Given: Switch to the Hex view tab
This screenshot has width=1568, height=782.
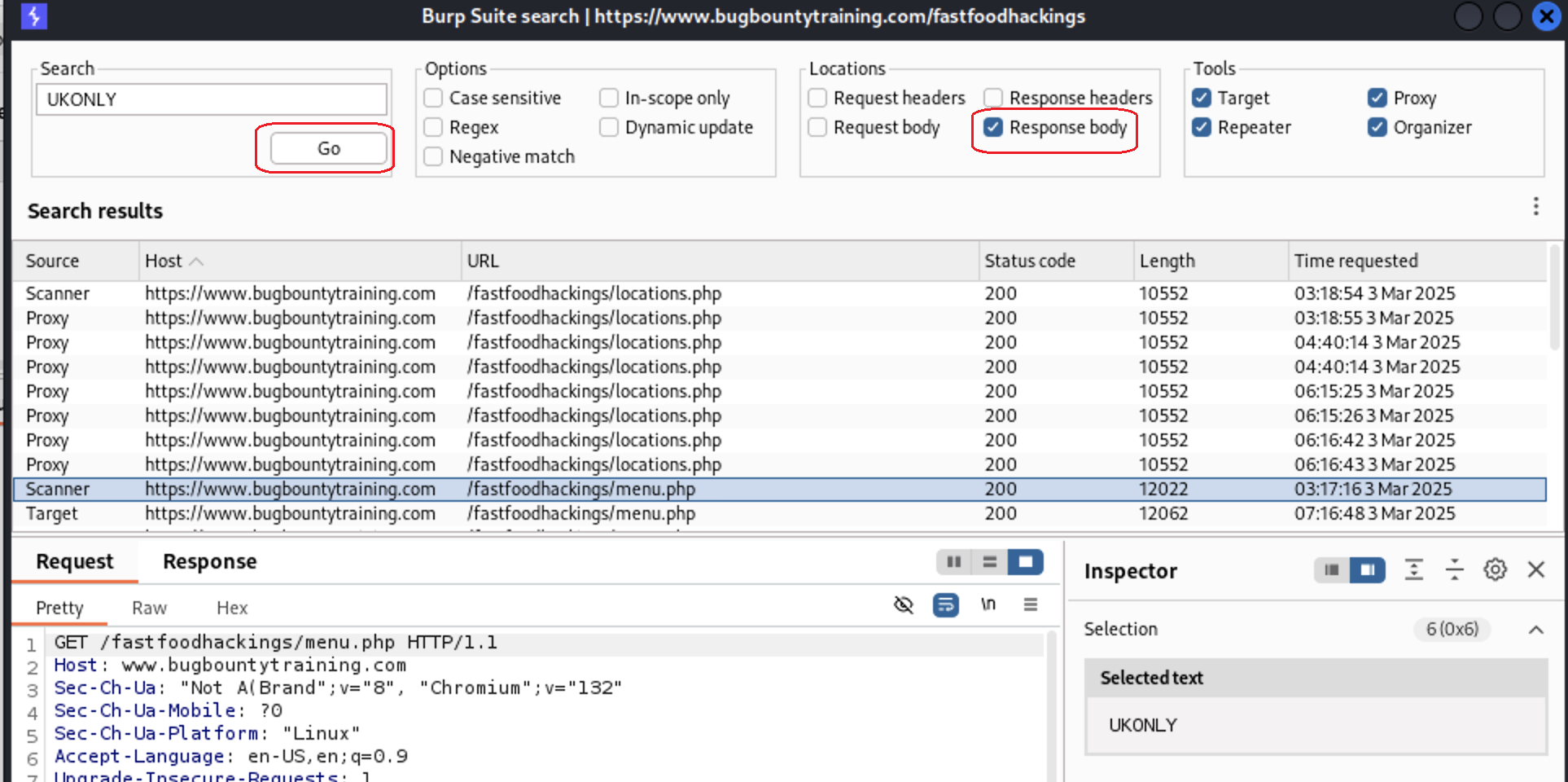Looking at the screenshot, I should click(x=232, y=608).
